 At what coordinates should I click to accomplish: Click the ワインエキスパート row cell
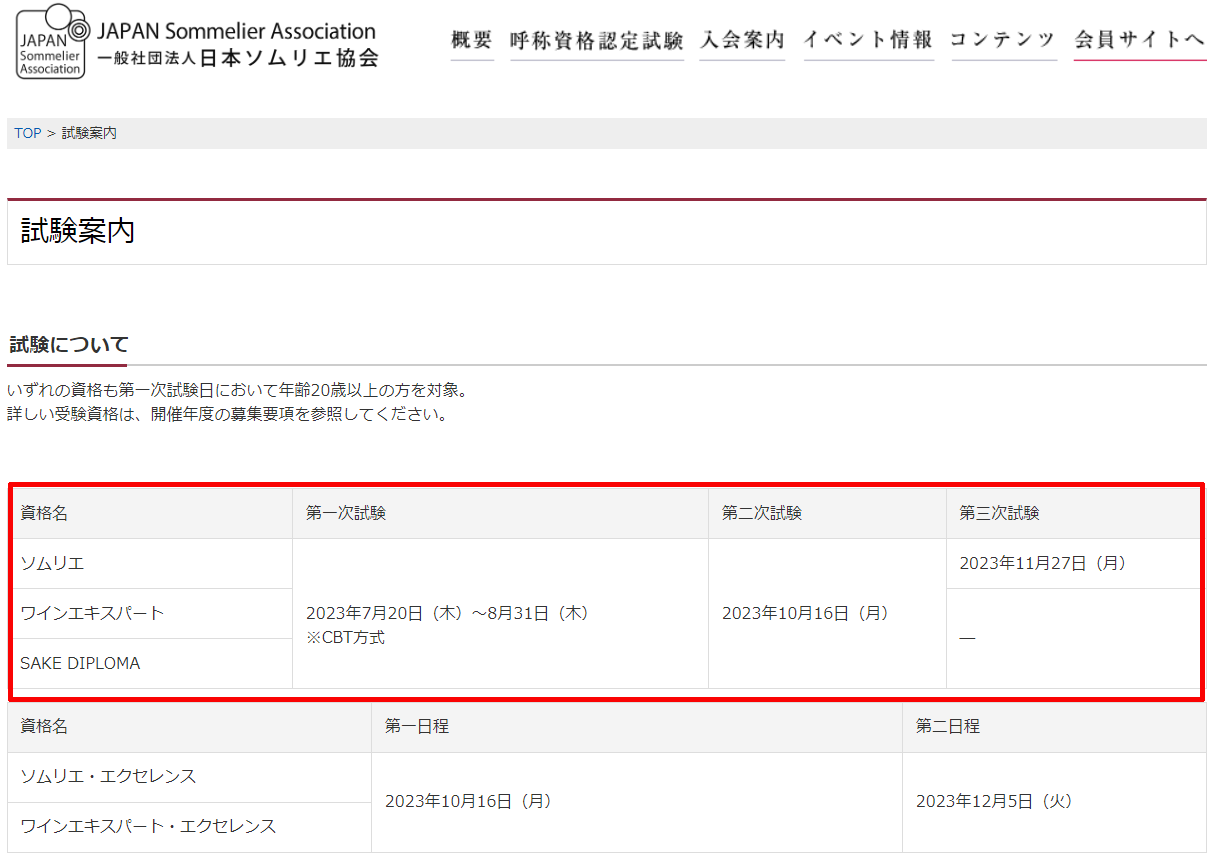click(x=150, y=613)
